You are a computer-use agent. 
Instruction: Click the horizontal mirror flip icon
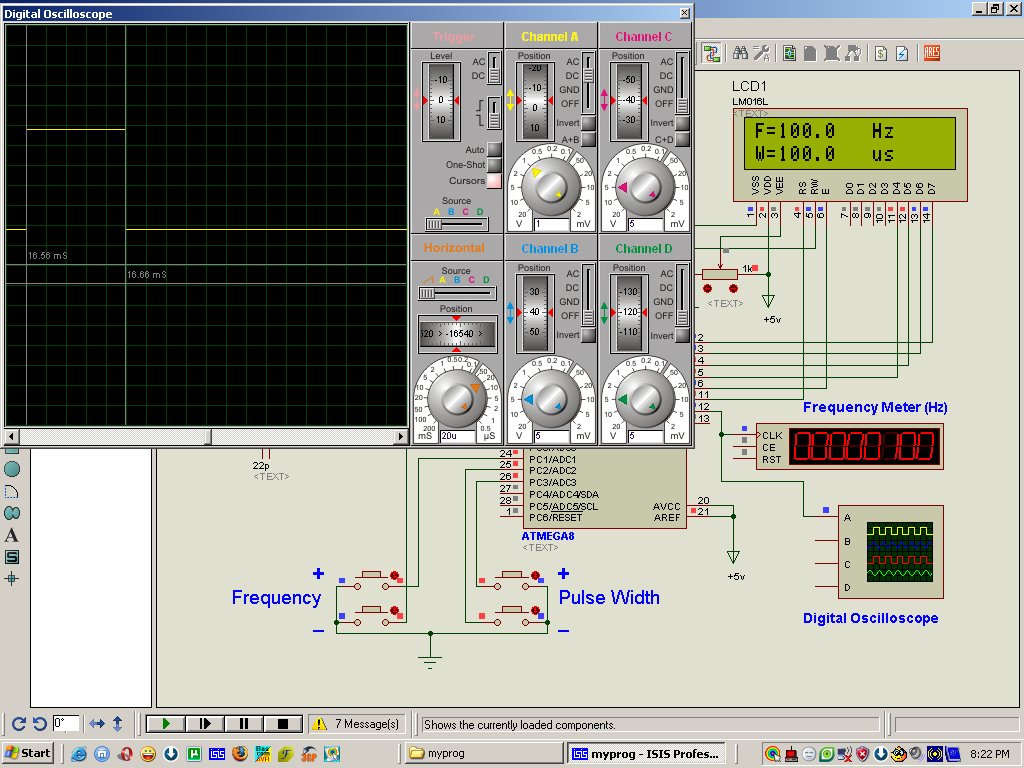[x=97, y=723]
